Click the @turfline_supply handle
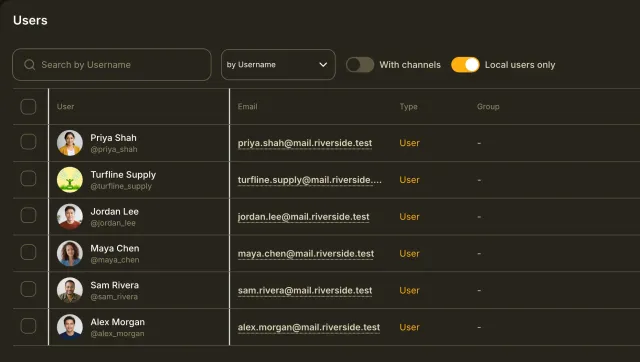Screen dimensions: 640x362 tap(121, 186)
